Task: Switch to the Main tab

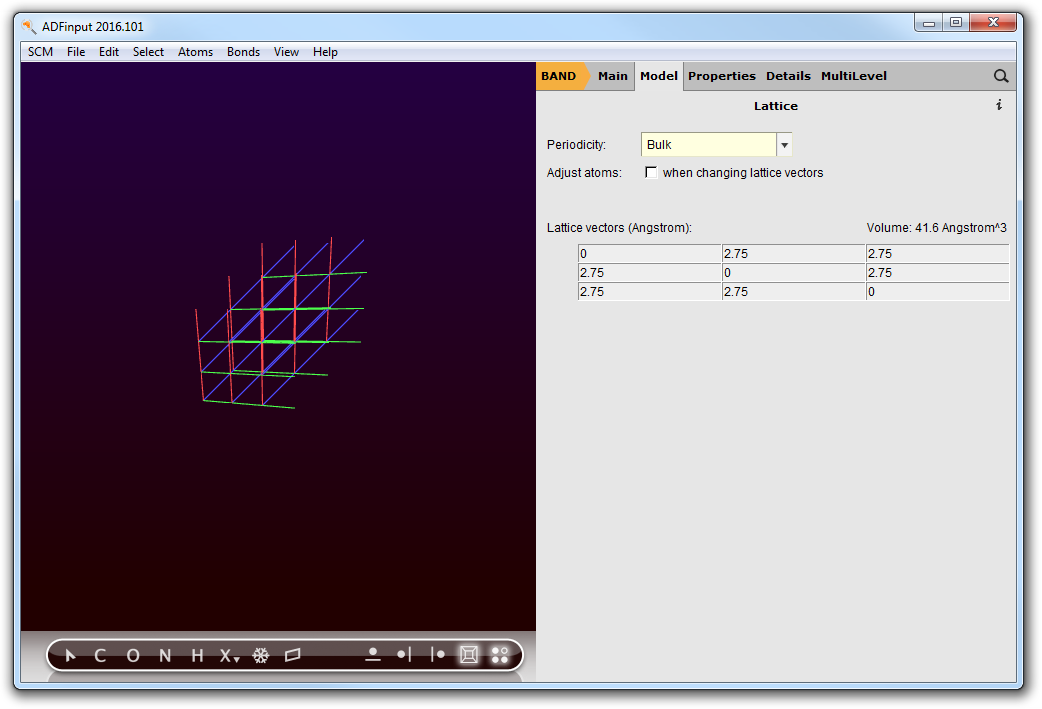Action: pyautogui.click(x=613, y=76)
